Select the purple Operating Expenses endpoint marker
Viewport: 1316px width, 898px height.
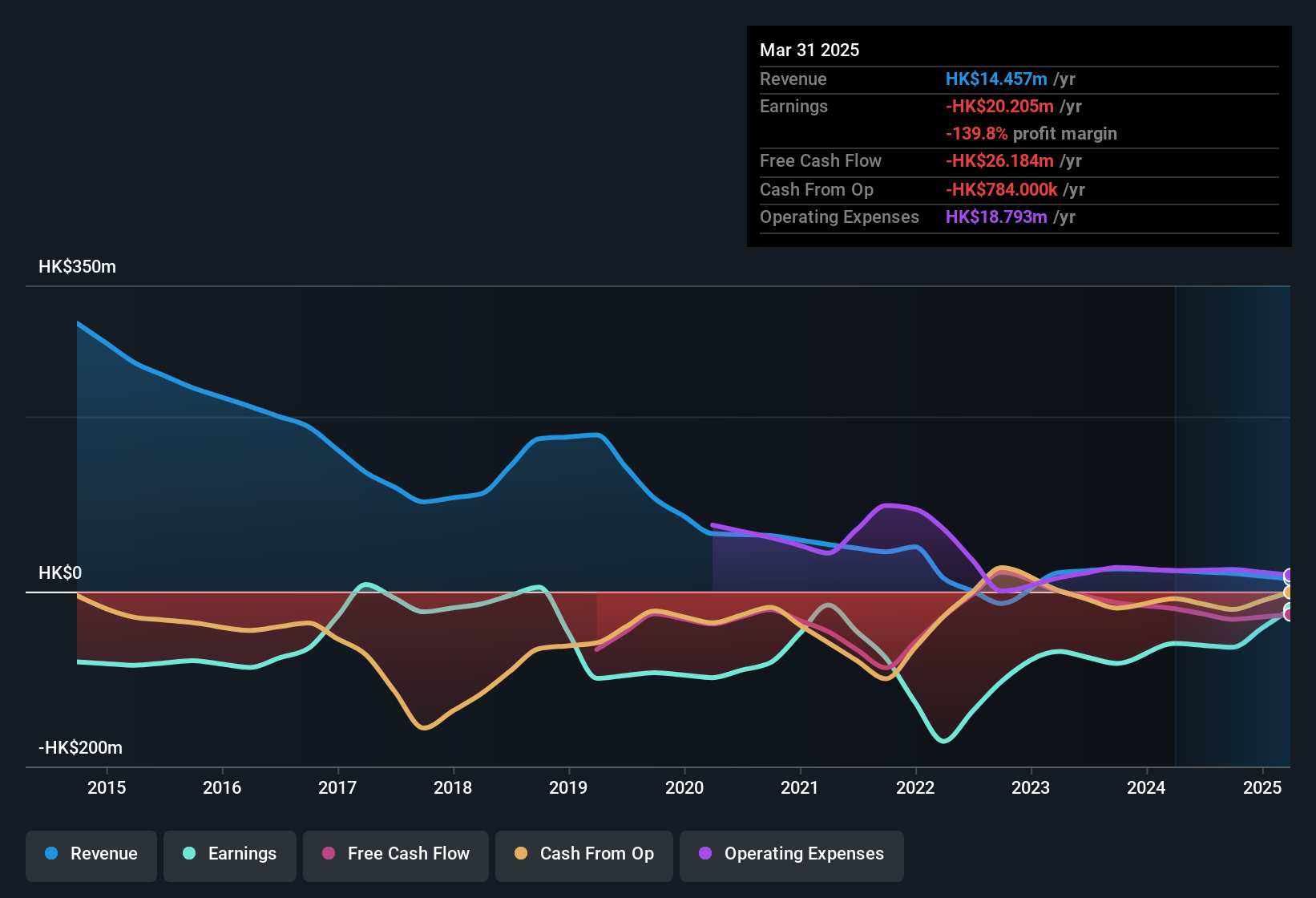[1287, 575]
